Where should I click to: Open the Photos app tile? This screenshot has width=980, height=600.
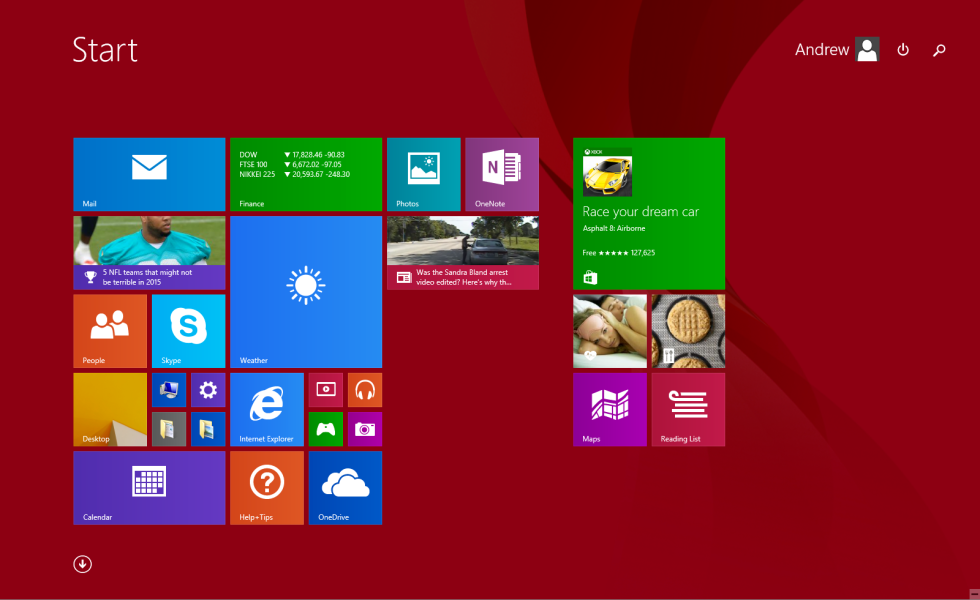click(x=424, y=174)
